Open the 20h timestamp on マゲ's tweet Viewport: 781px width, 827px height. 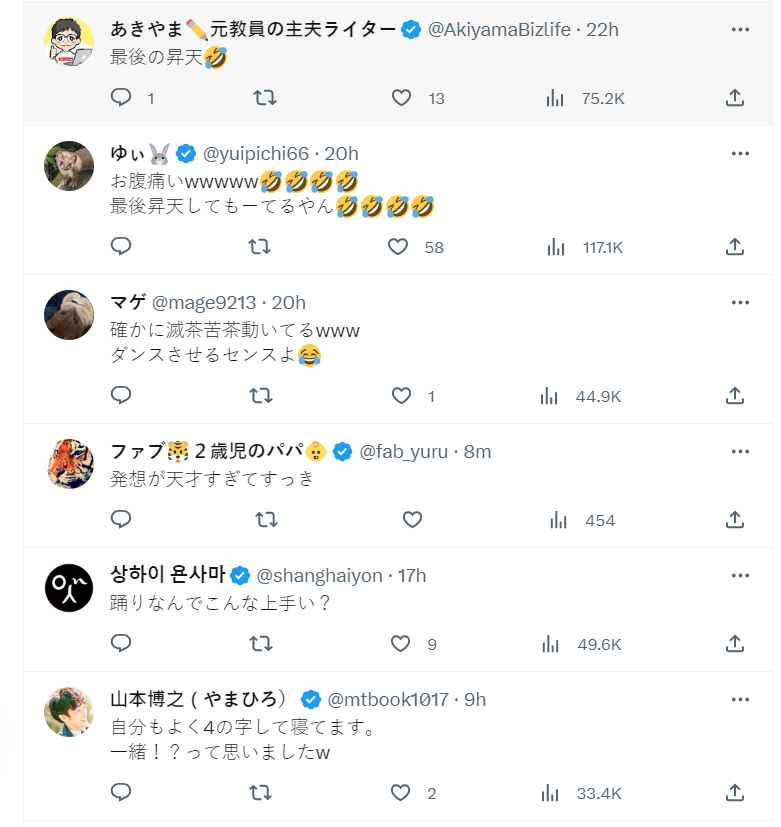(x=289, y=302)
